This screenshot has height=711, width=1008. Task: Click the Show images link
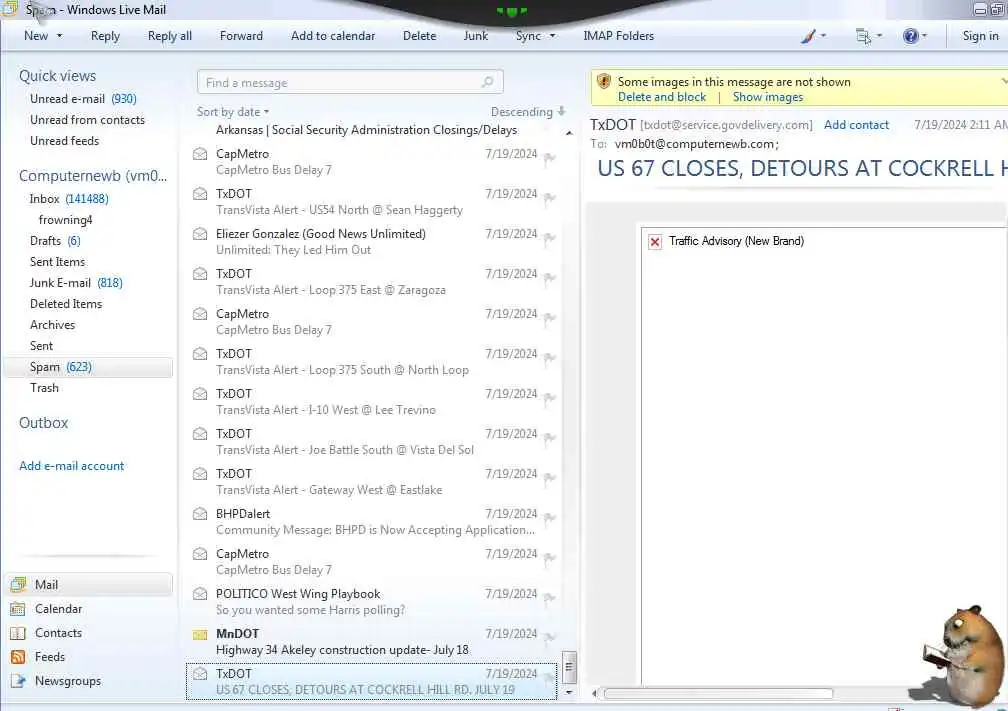pos(768,97)
